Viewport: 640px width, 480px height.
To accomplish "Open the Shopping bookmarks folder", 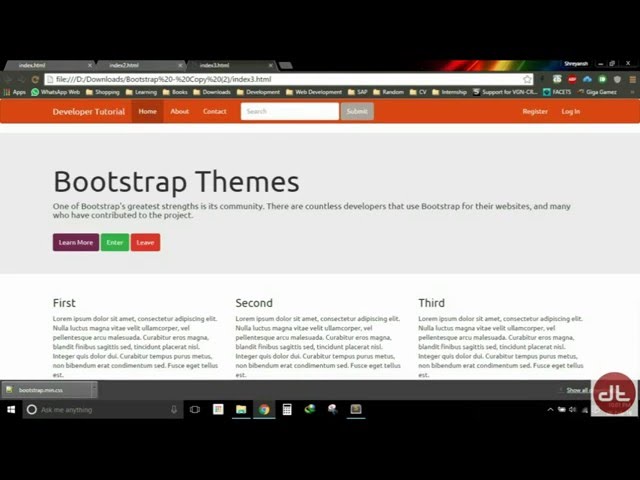I will click(x=103, y=92).
